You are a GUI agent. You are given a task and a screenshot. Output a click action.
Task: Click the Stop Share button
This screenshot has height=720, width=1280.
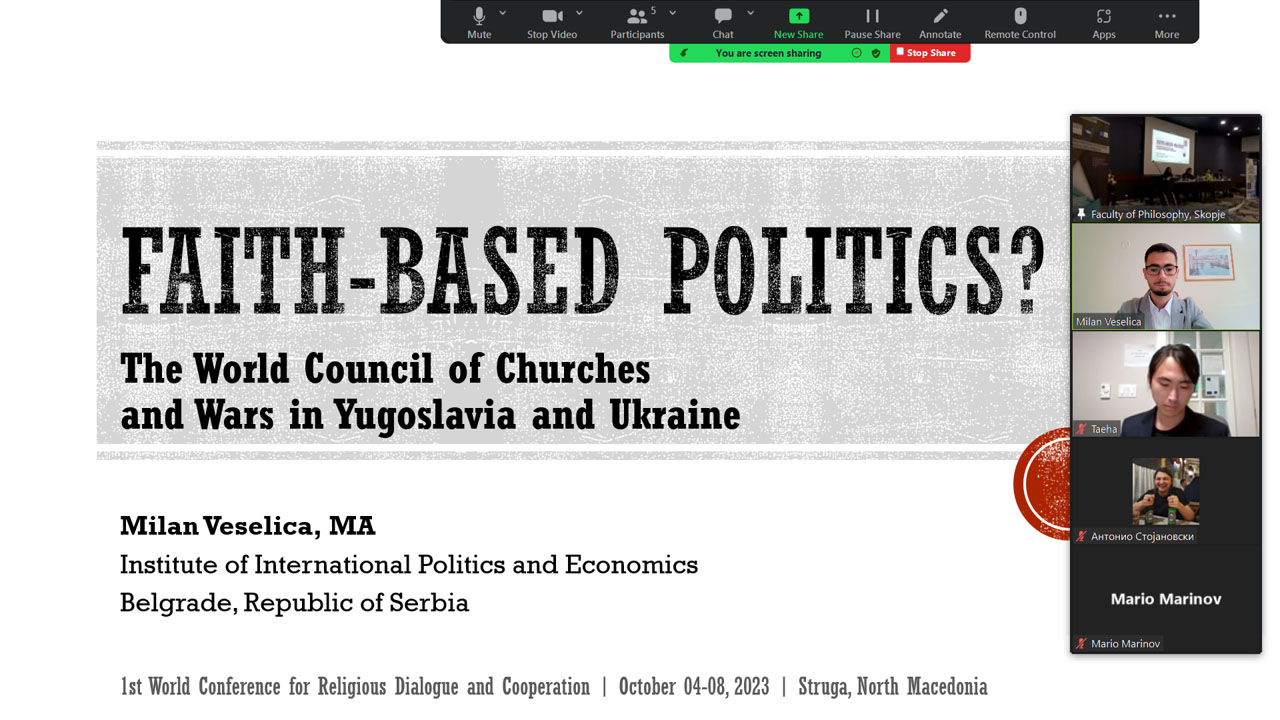point(929,53)
